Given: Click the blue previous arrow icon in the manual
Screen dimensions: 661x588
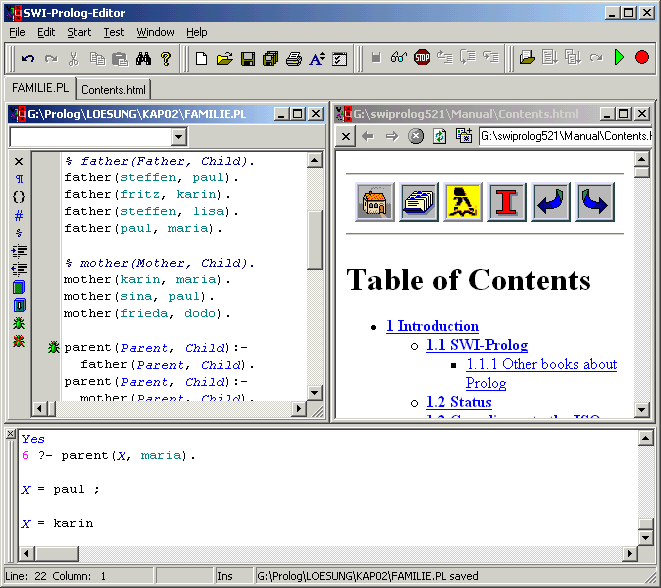Looking at the screenshot, I should (551, 202).
